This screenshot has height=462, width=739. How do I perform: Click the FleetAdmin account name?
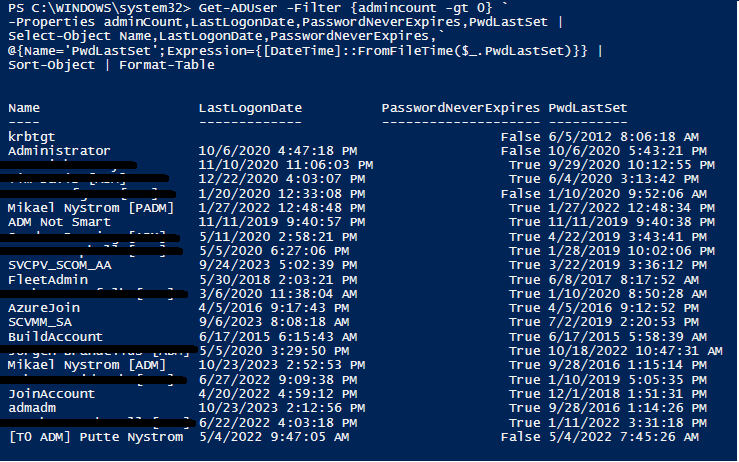click(x=48, y=280)
